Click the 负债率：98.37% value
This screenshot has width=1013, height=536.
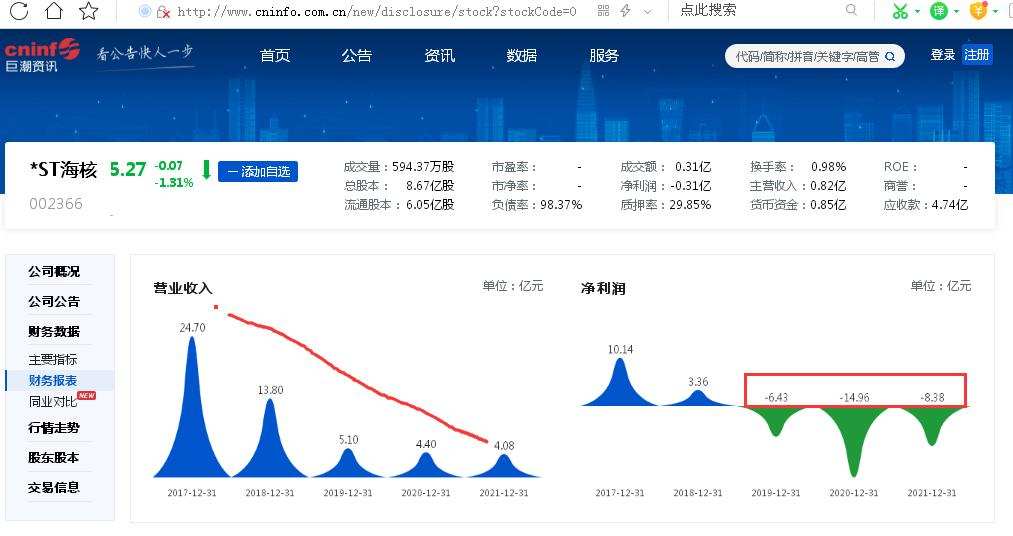point(537,205)
